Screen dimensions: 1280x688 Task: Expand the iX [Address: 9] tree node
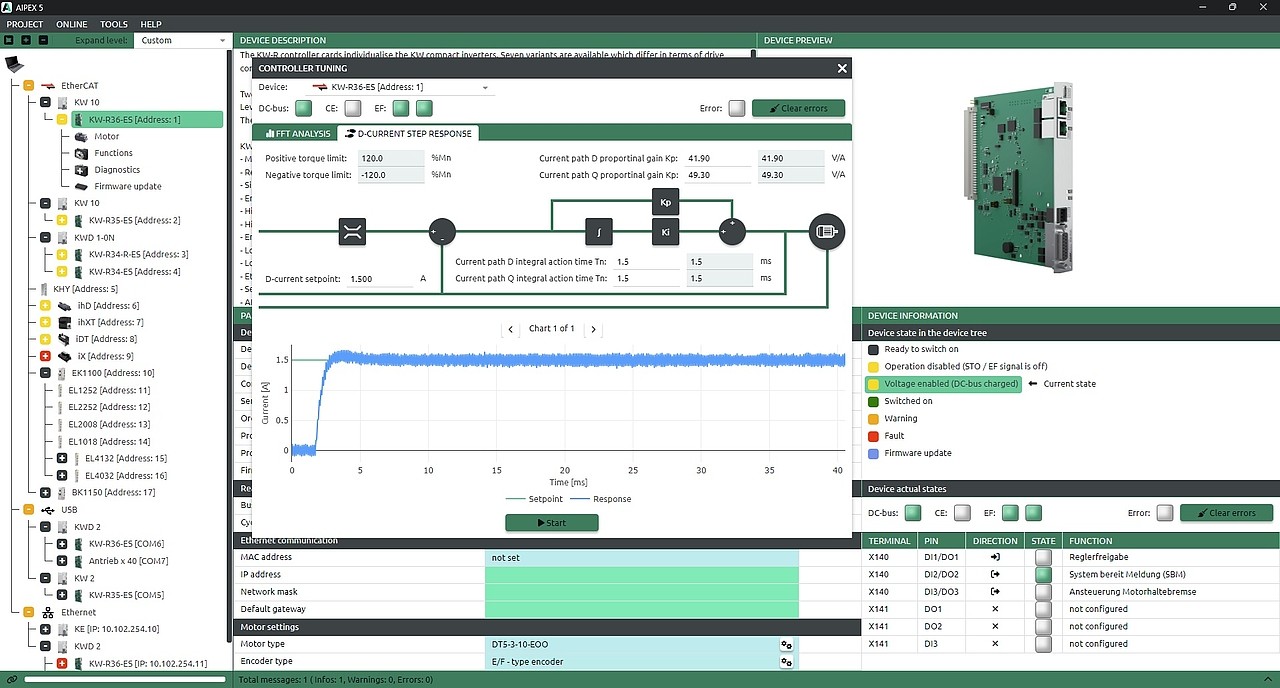pyautogui.click(x=45, y=356)
